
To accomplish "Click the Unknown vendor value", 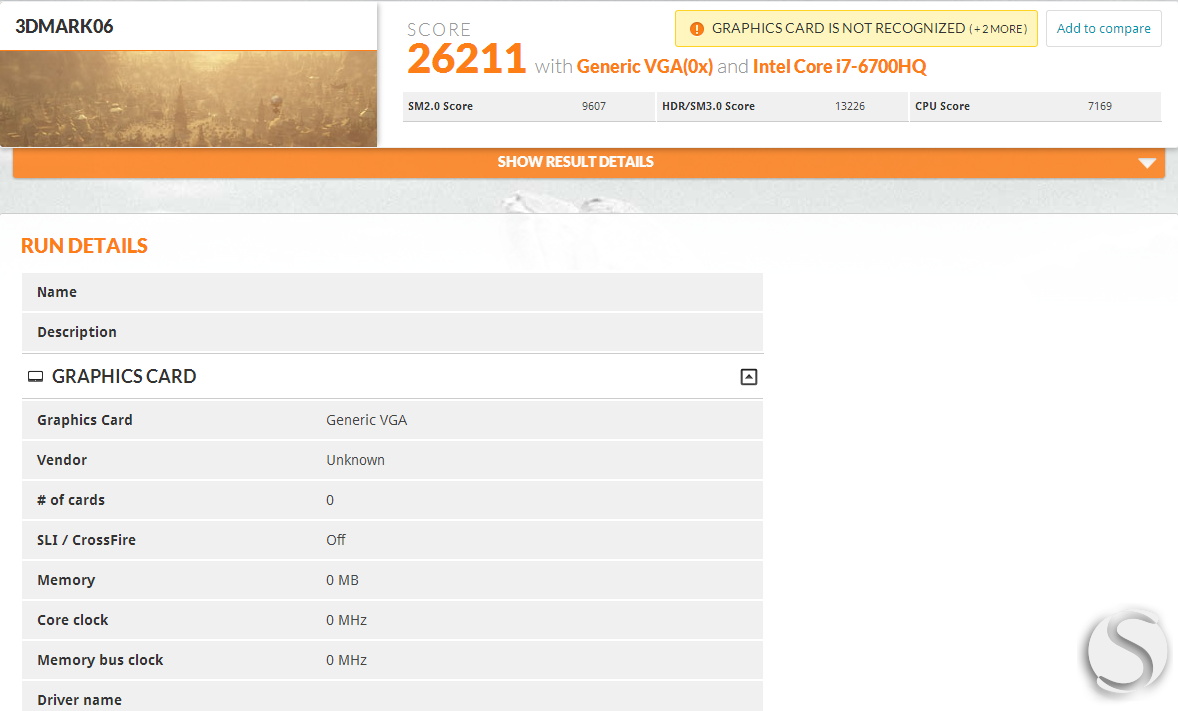I will 355,460.
